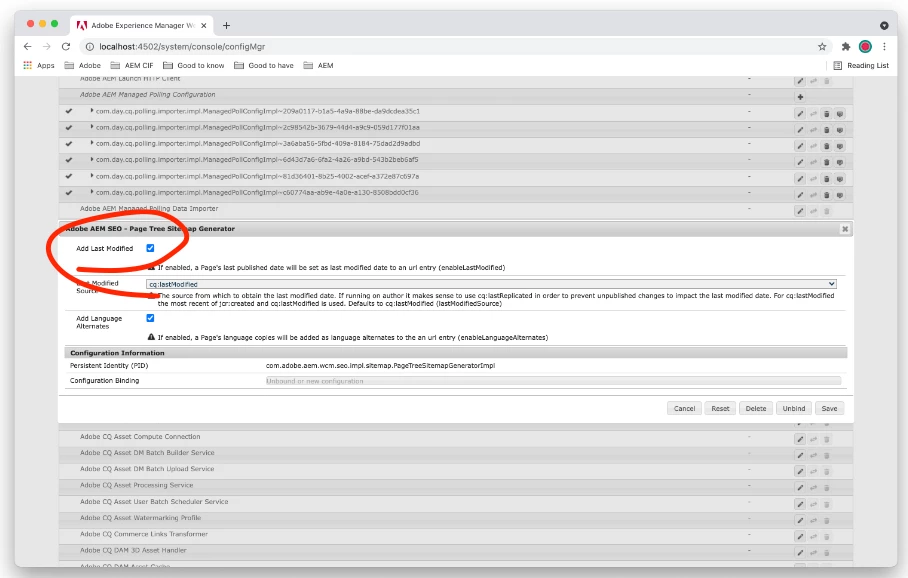Screen dimensions: 908x578
Task: Open Last Modified Source dropdown cq:lastModified
Action: 491,284
